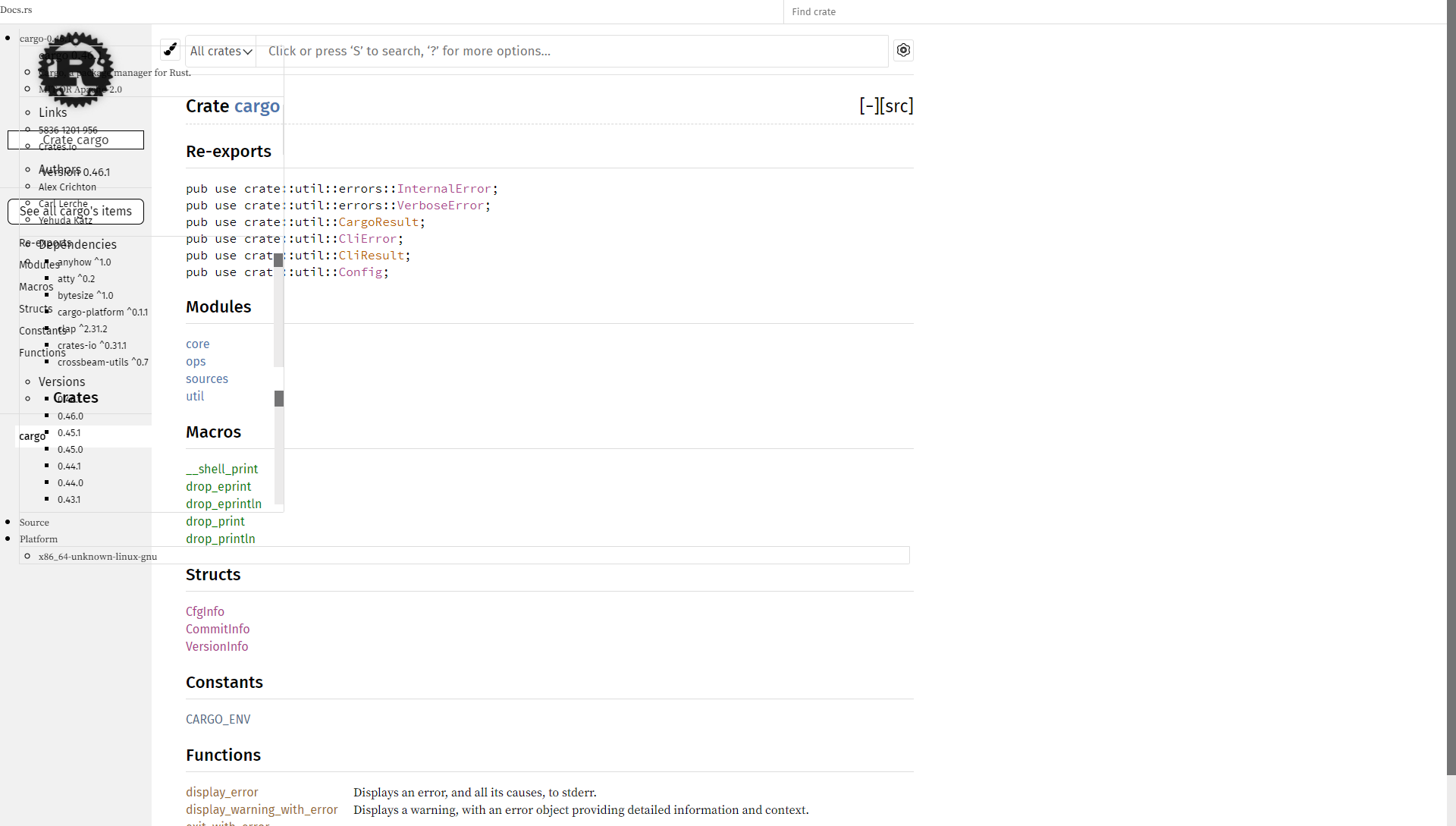The image size is (1456, 826).
Task: Open the ops module
Action: click(196, 361)
